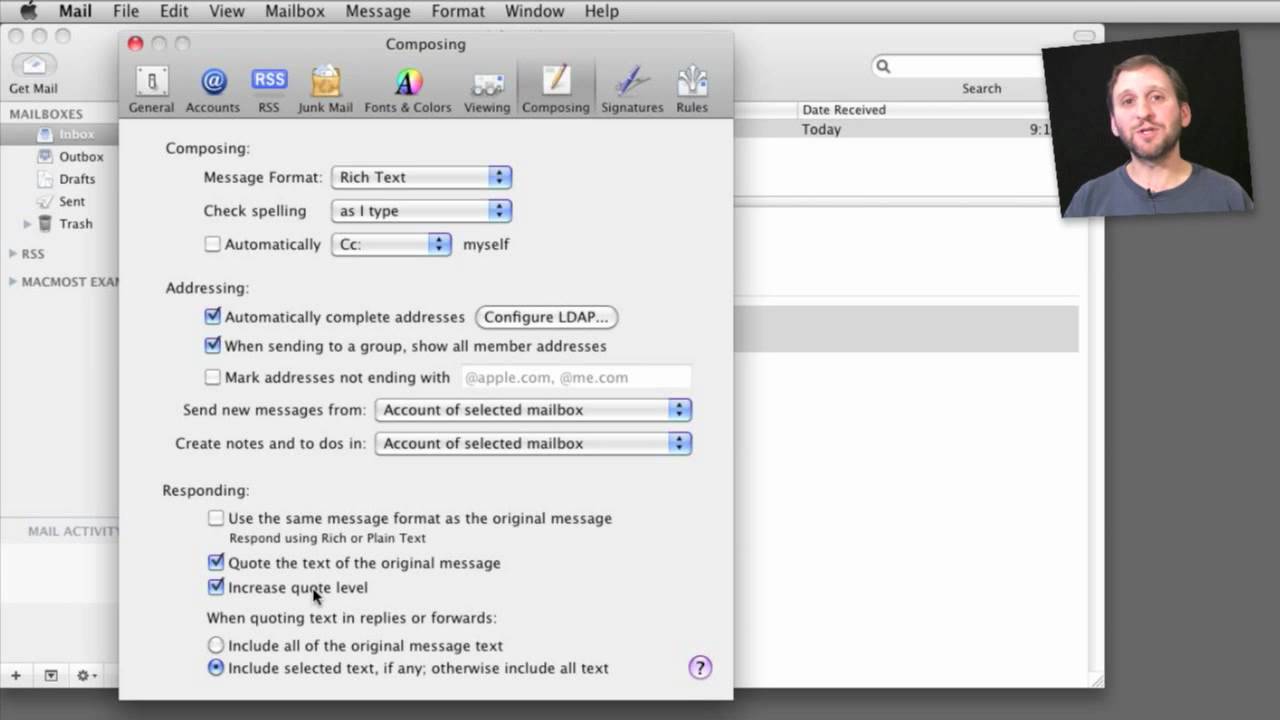Select Include all of the original message text

216,645
